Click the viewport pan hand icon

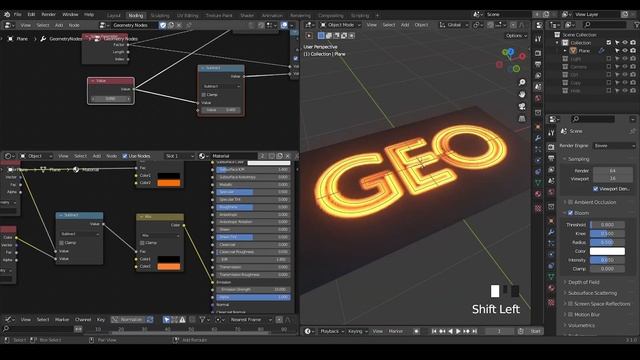(522, 94)
